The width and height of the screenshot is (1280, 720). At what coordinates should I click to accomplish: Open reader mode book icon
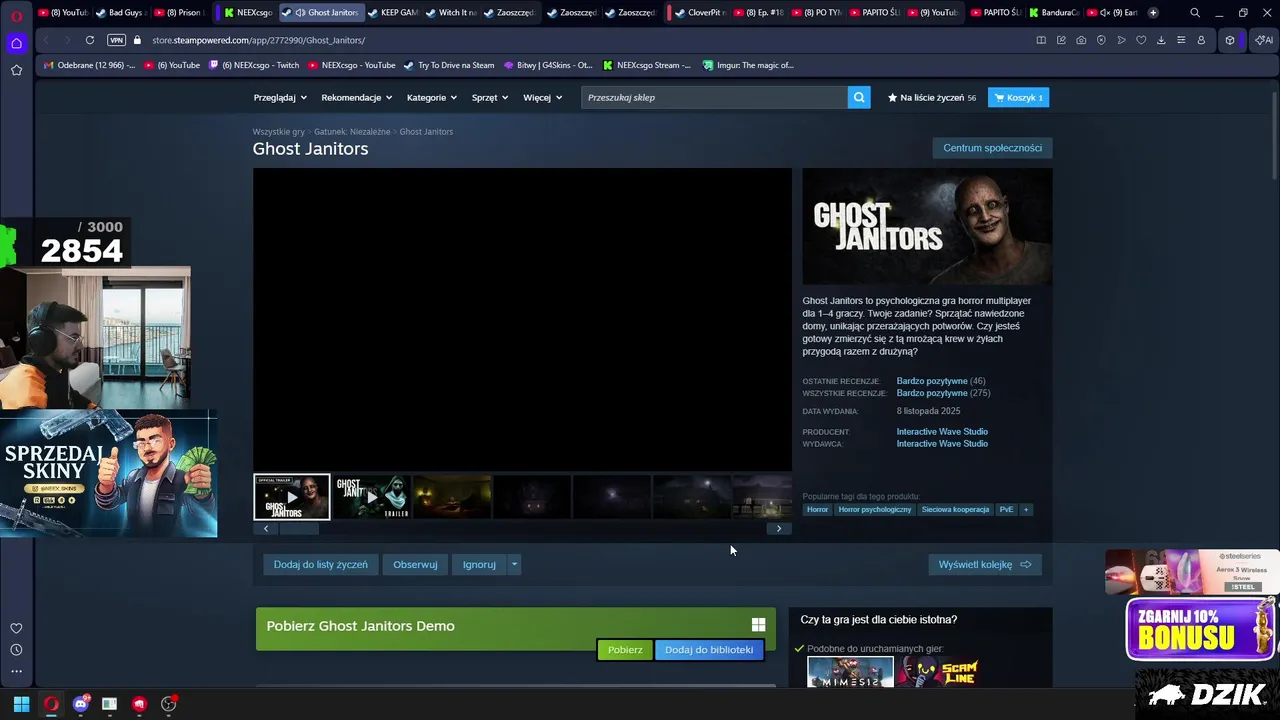(x=1041, y=40)
